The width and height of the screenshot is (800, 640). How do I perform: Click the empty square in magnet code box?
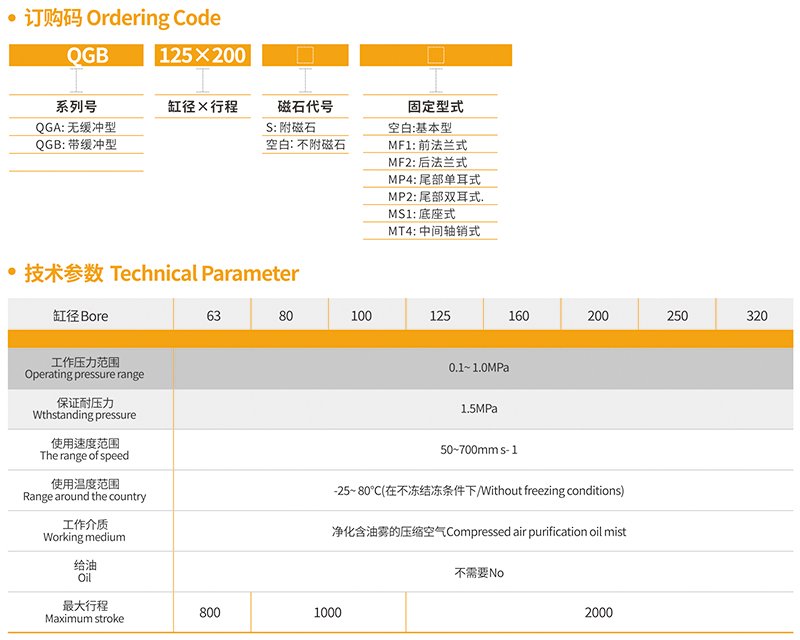coord(306,56)
